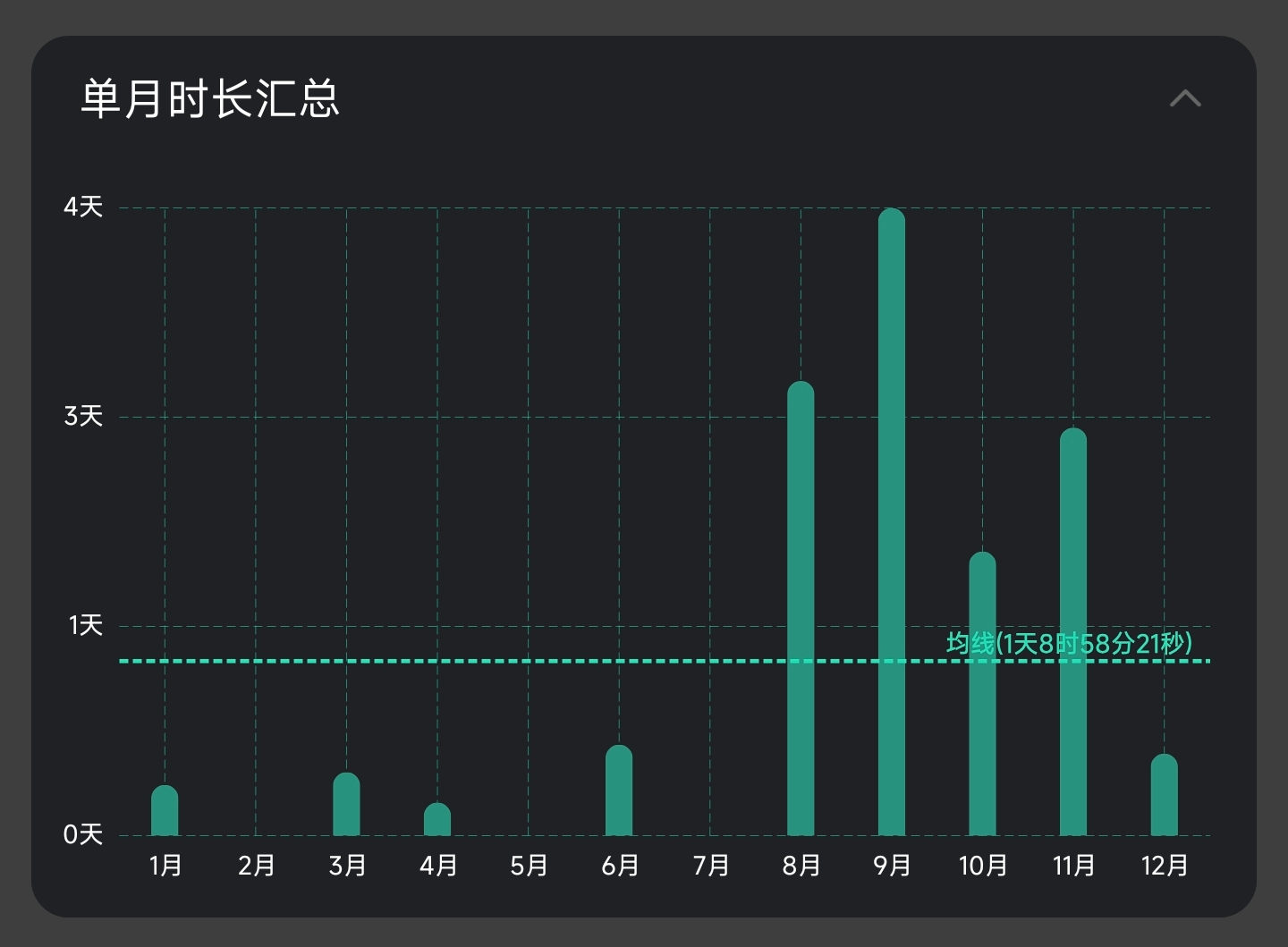
Task: Click the 4天 y-axis label
Action: [83, 207]
